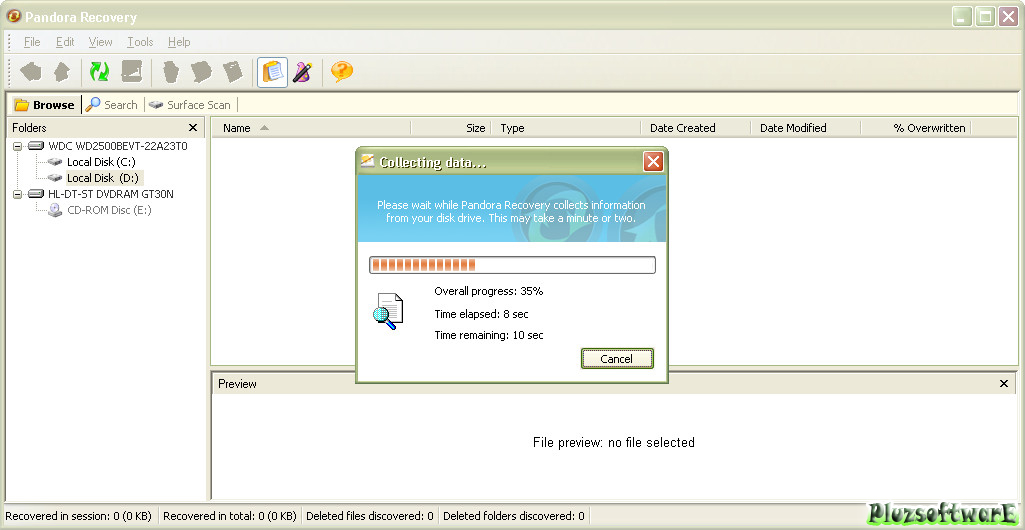
Task: Select Local Disk (C:) in folder tree
Action: pos(101,162)
